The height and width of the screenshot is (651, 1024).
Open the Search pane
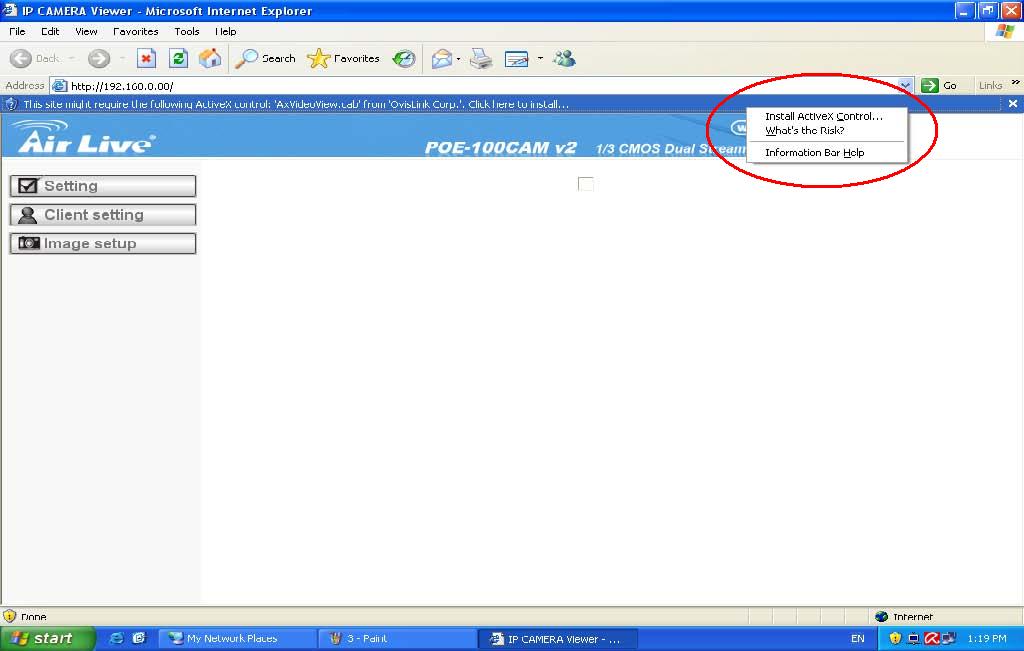266,59
